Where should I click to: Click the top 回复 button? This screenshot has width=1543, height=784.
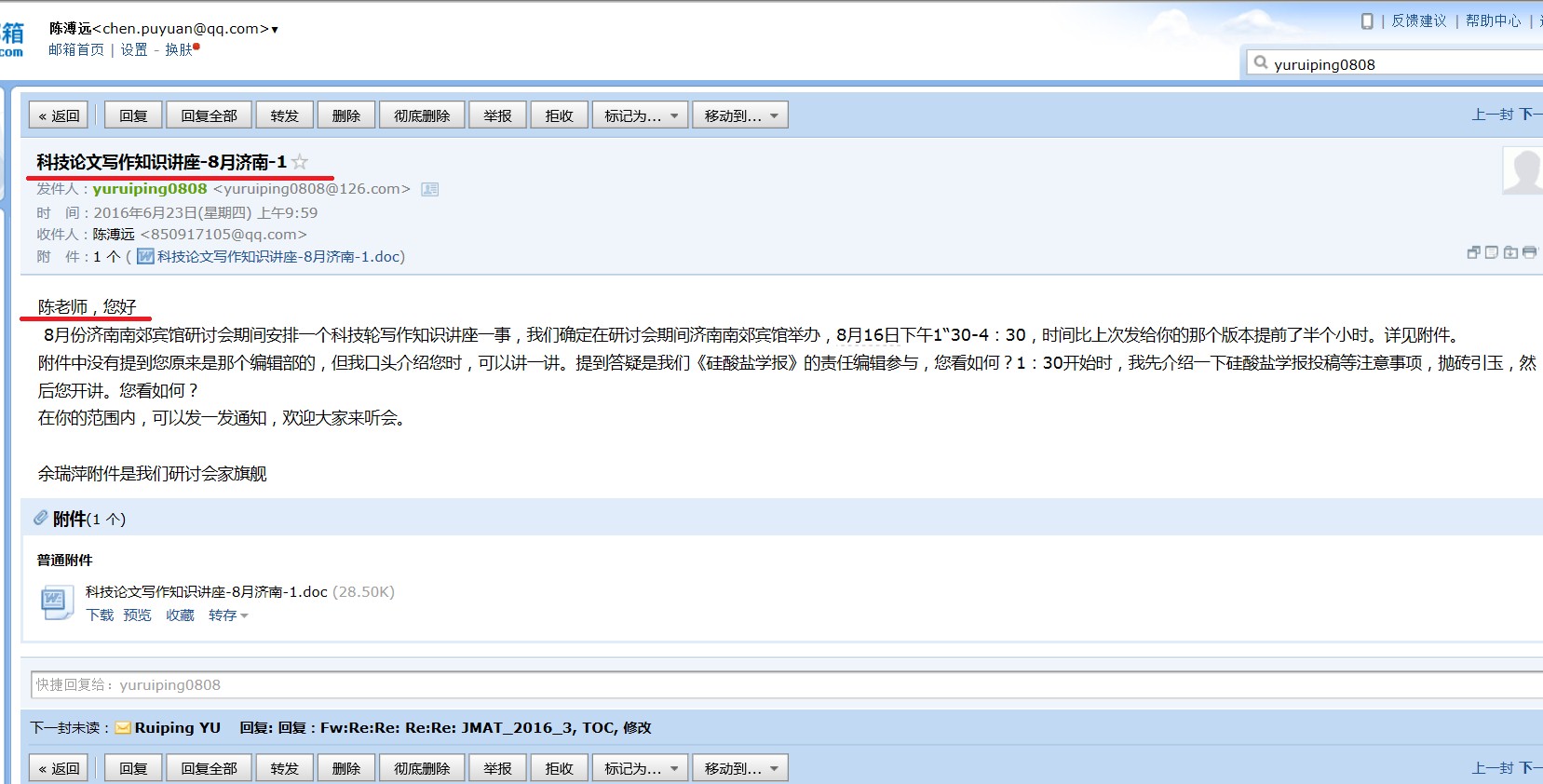pyautogui.click(x=133, y=115)
